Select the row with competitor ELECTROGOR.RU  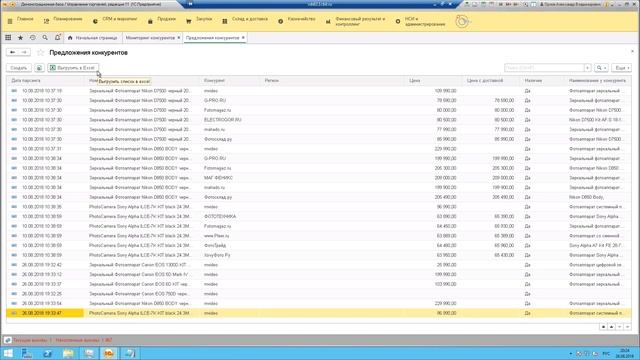point(319,120)
